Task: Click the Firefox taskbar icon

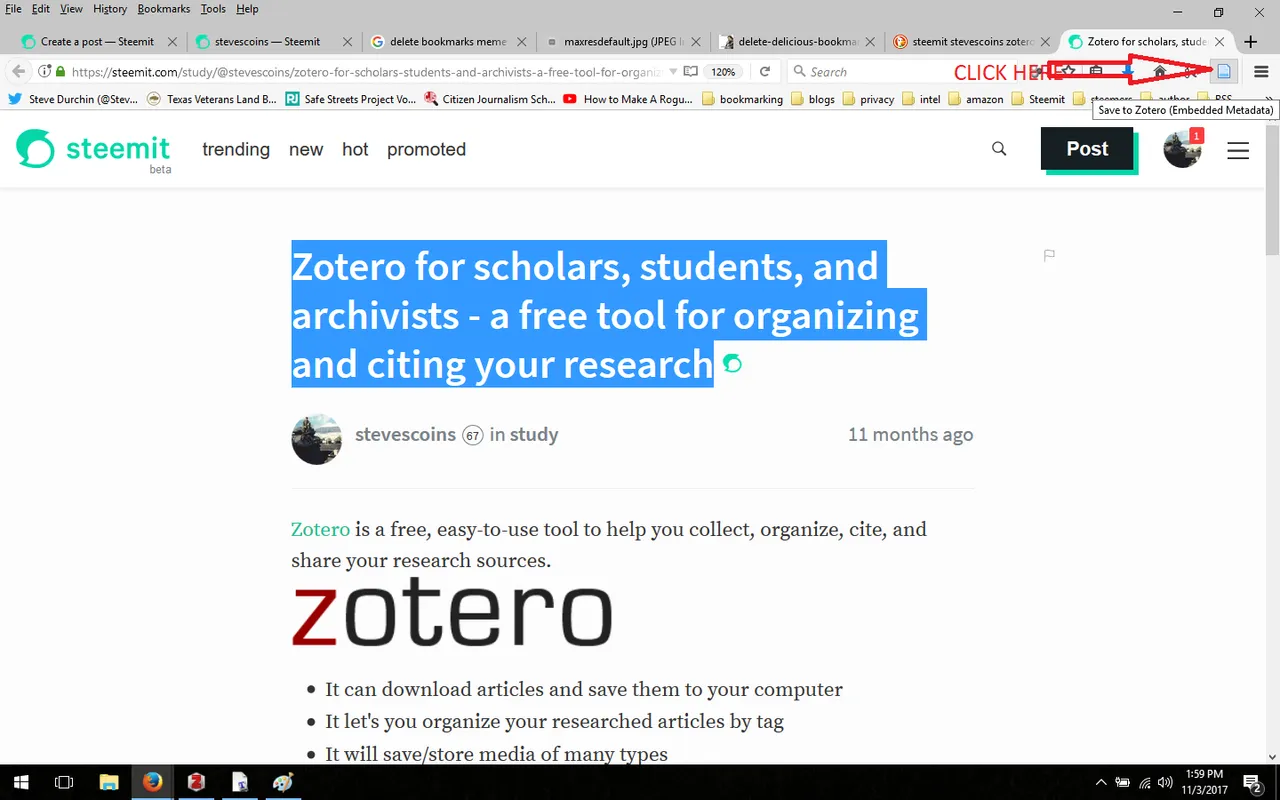Action: tap(152, 782)
